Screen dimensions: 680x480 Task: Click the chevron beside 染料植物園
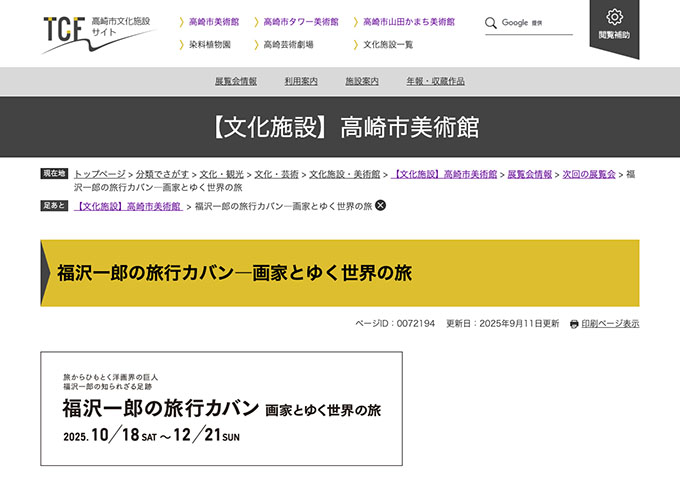[x=181, y=45]
